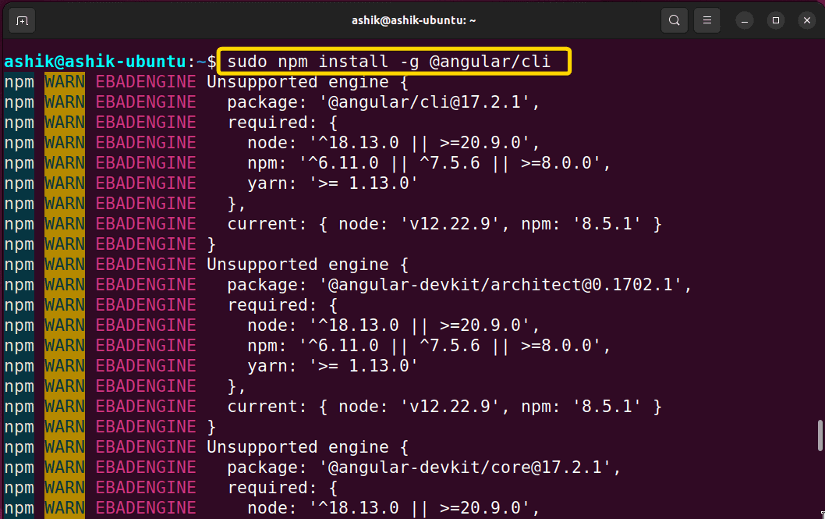The width and height of the screenshot is (825, 519).
Task: Click the 'Unsupported engine {' line above the @angular-devkit/core package
Action: pyautogui.click(x=307, y=447)
